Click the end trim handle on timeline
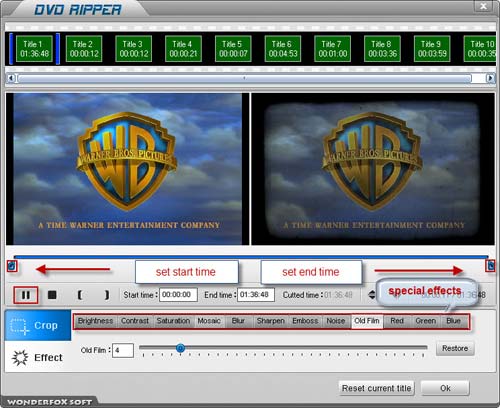 tap(490, 266)
